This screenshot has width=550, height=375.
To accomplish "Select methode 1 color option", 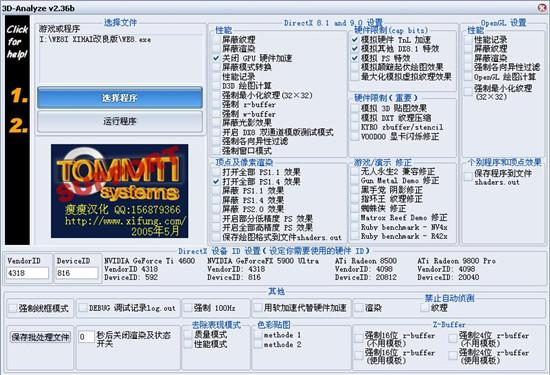I will pyautogui.click(x=259, y=335).
